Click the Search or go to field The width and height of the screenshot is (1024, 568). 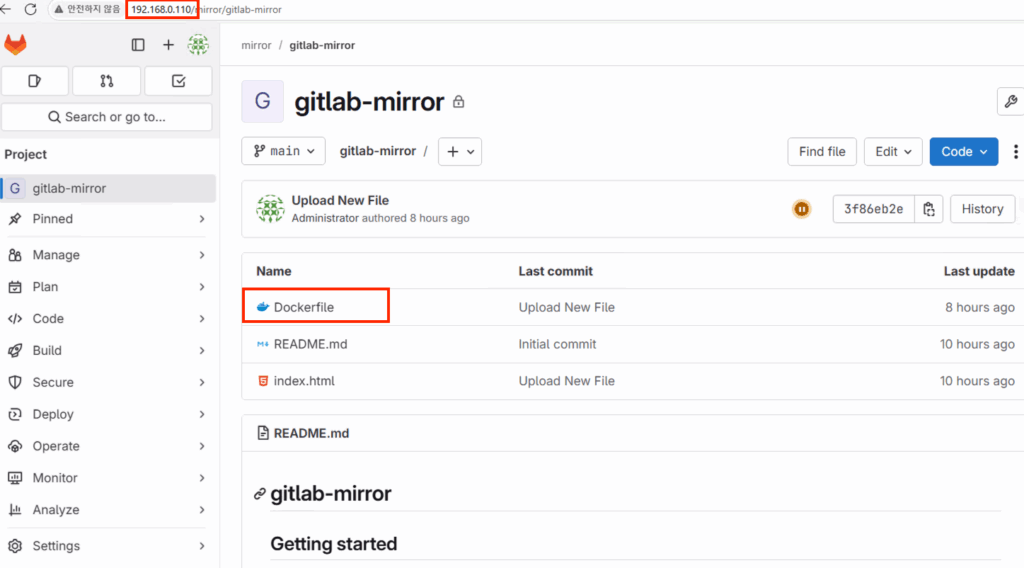(106, 117)
